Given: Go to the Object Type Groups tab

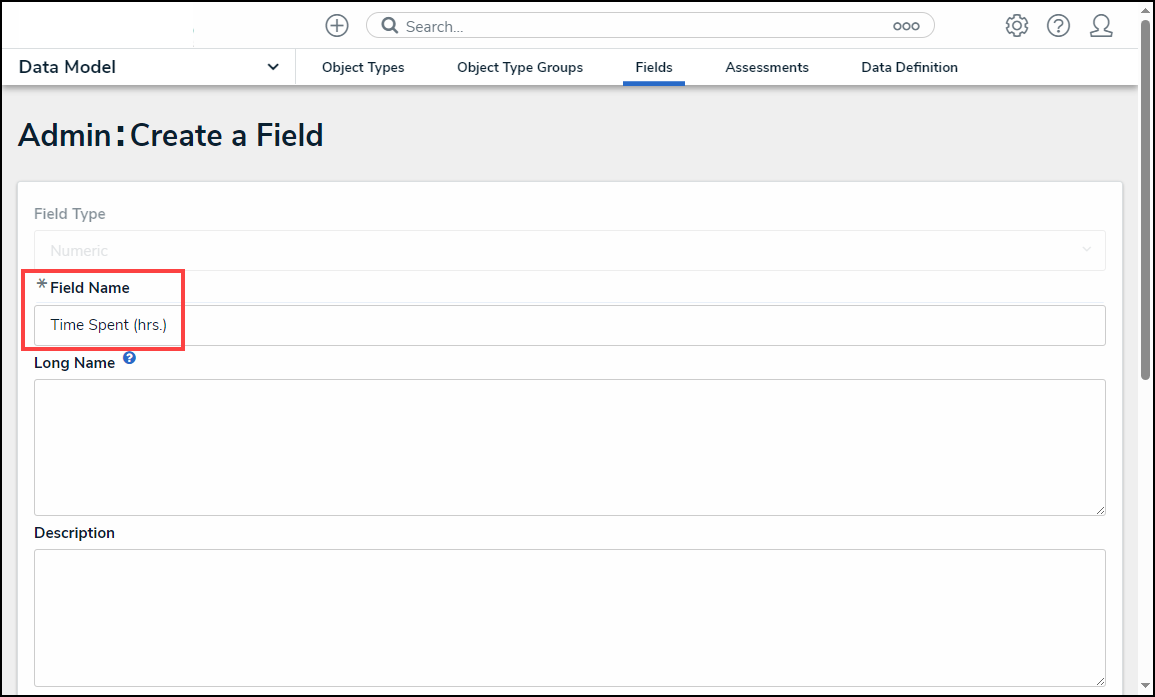Looking at the screenshot, I should (520, 68).
